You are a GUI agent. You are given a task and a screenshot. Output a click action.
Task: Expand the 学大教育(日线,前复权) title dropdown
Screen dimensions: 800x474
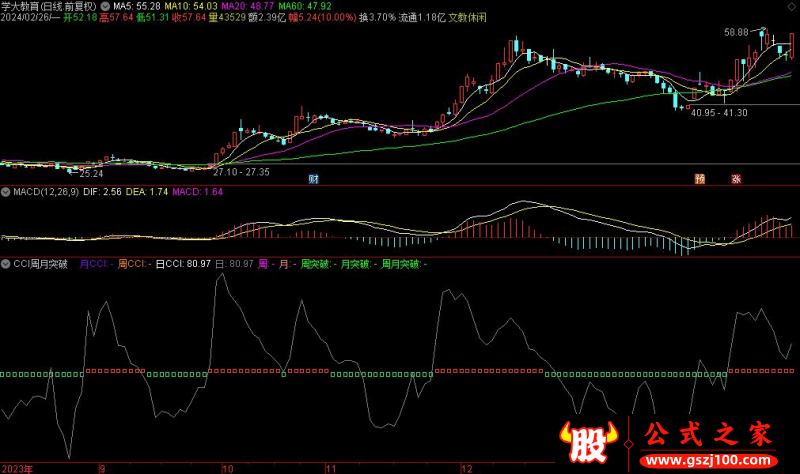[x=48, y=6]
